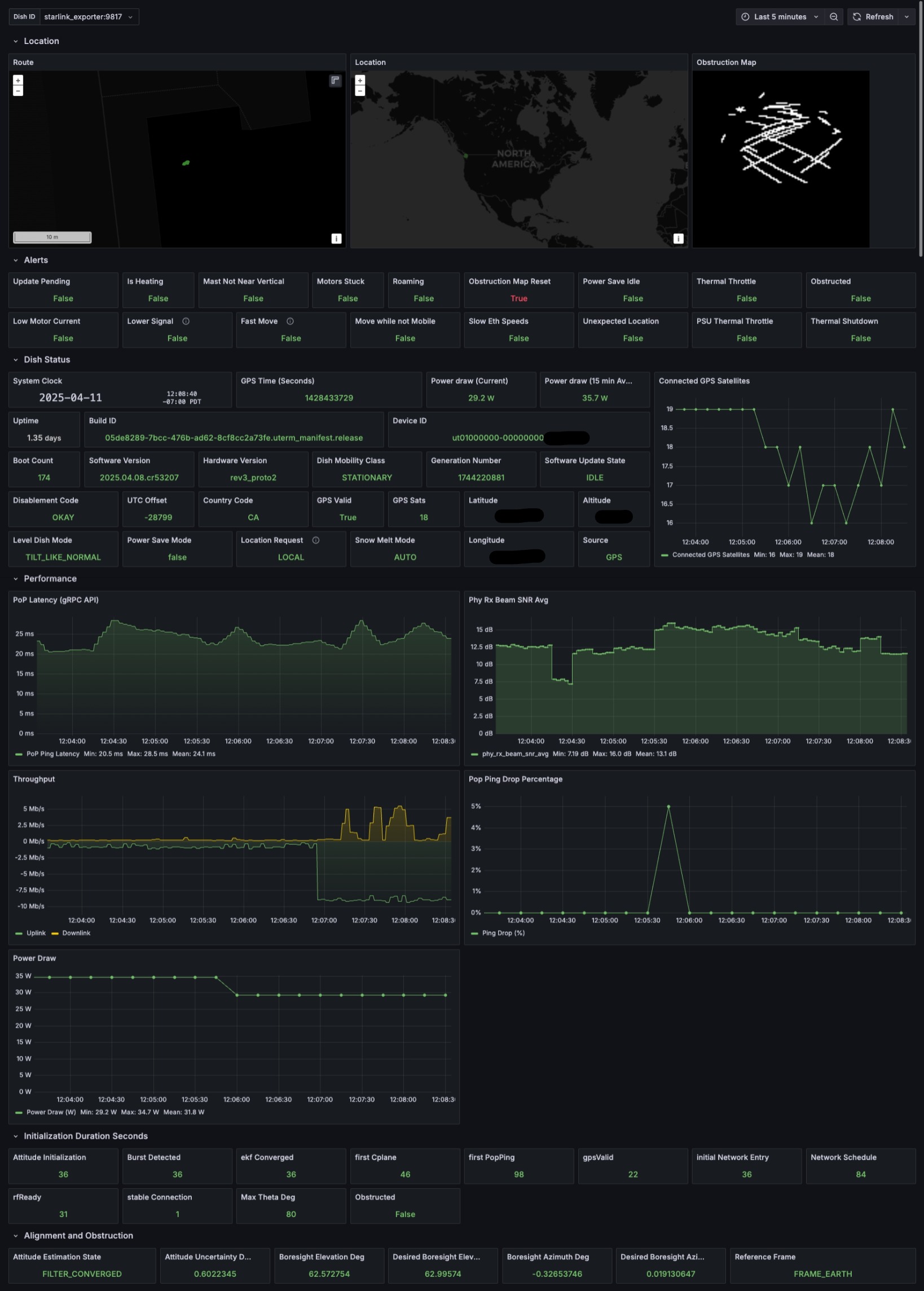Click the Throughput panel title
The image size is (924, 1291).
pos(34,779)
